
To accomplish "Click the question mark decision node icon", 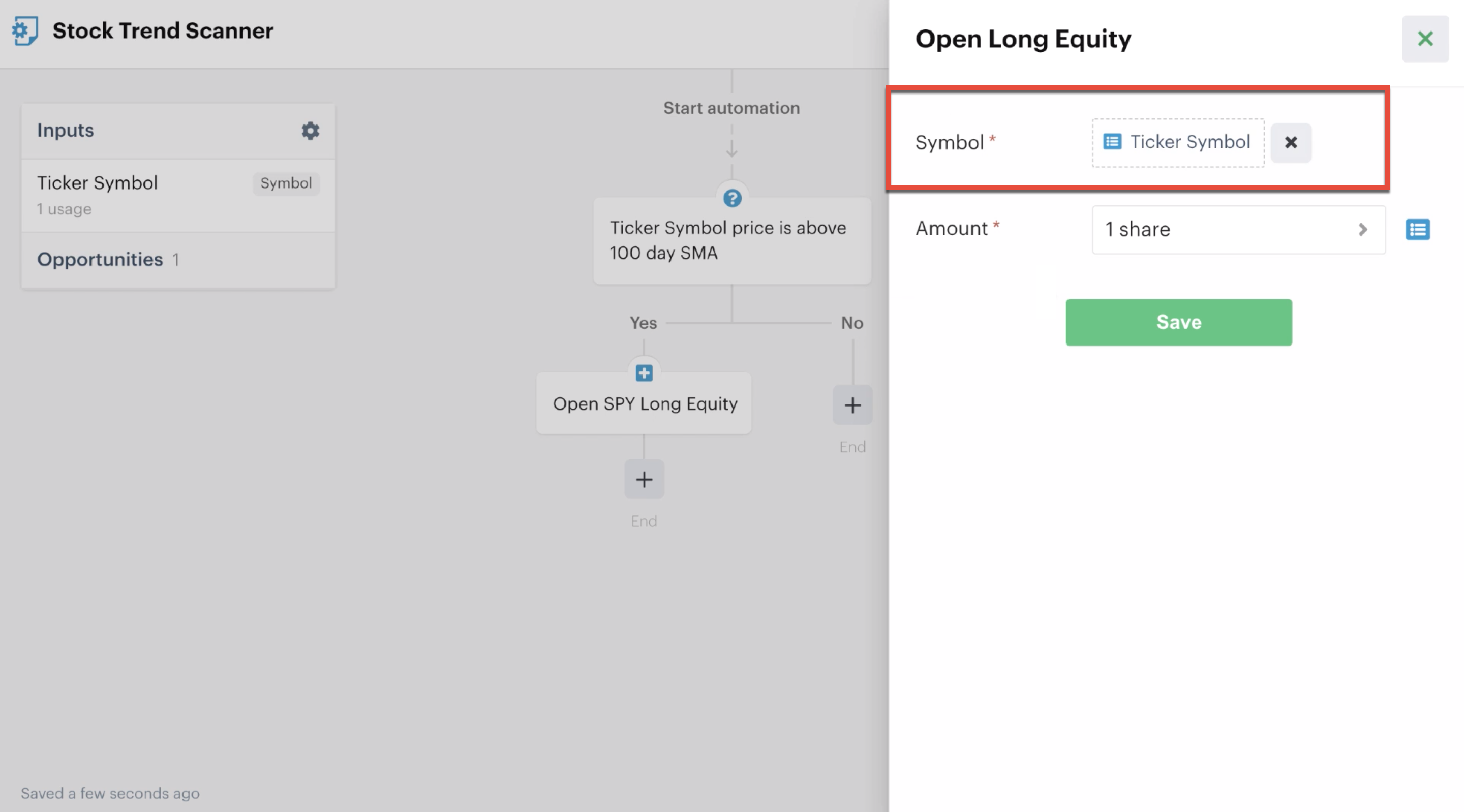I will [732, 198].
